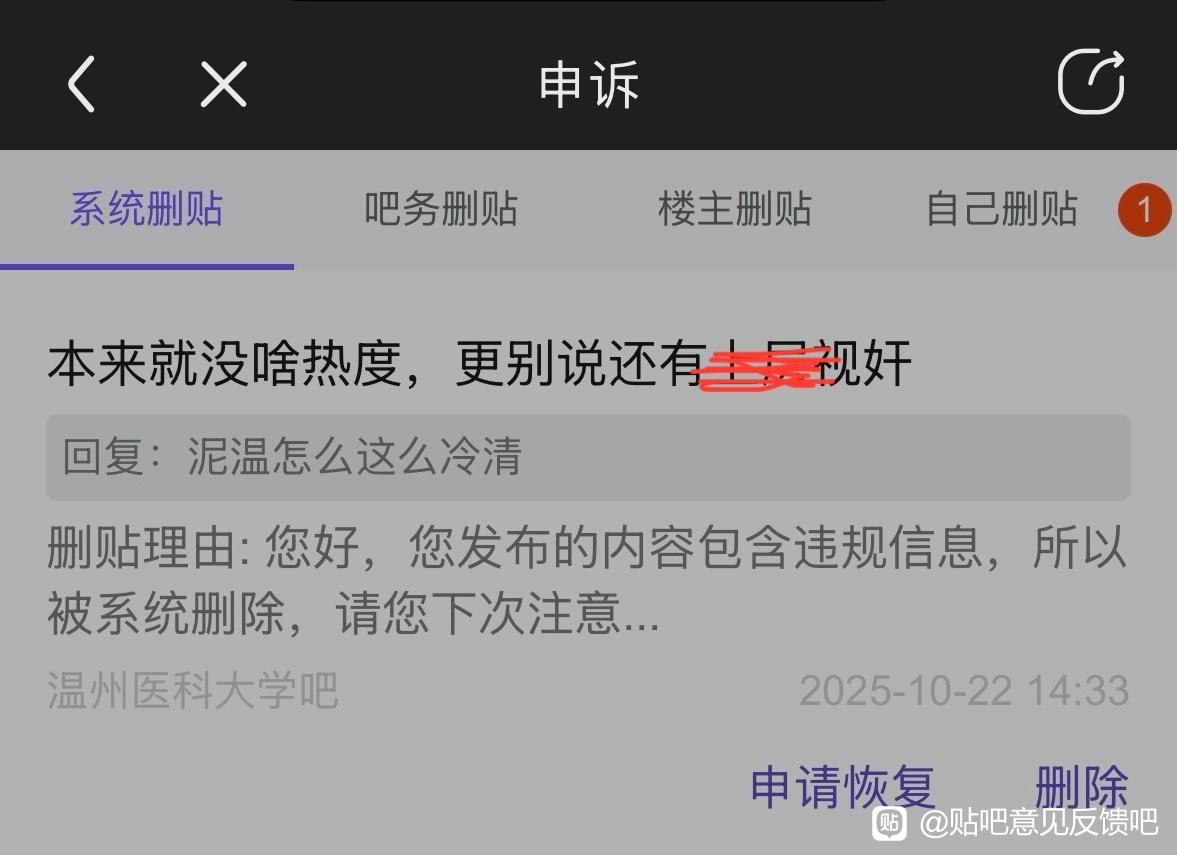Screen dimensions: 1177x855
Task: Tap the red notification badge showing 1
Action: (x=1144, y=209)
